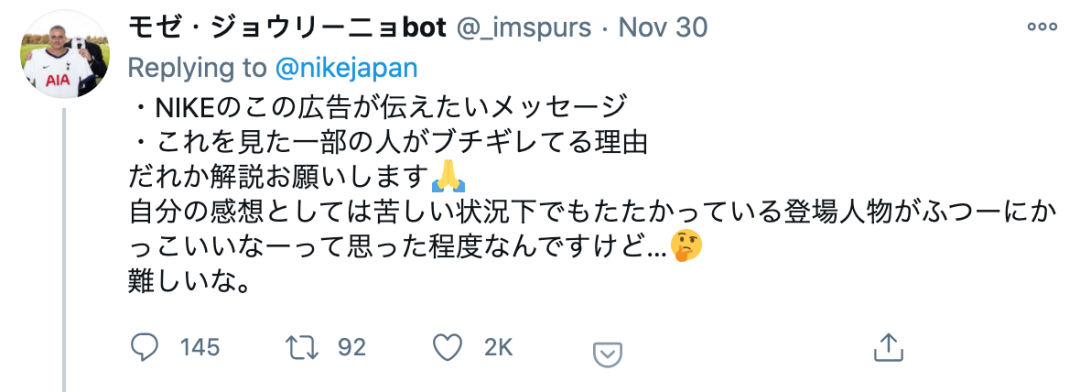Open the share tweet upload icon
This screenshot has height=392, width=1080.
(x=888, y=347)
